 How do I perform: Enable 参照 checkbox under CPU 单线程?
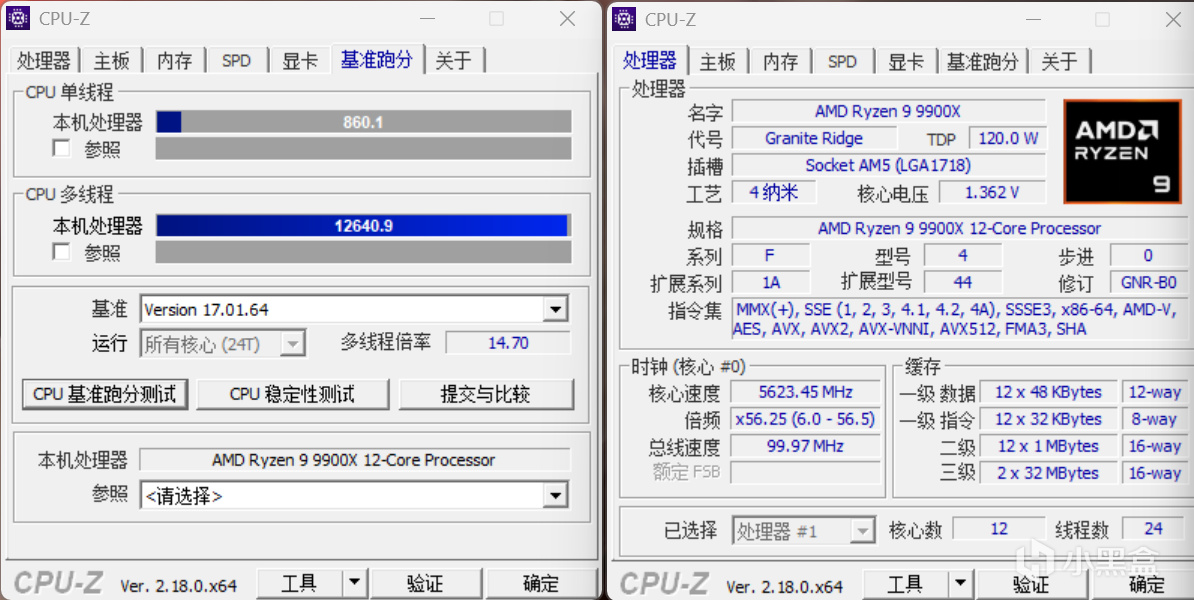point(62,148)
